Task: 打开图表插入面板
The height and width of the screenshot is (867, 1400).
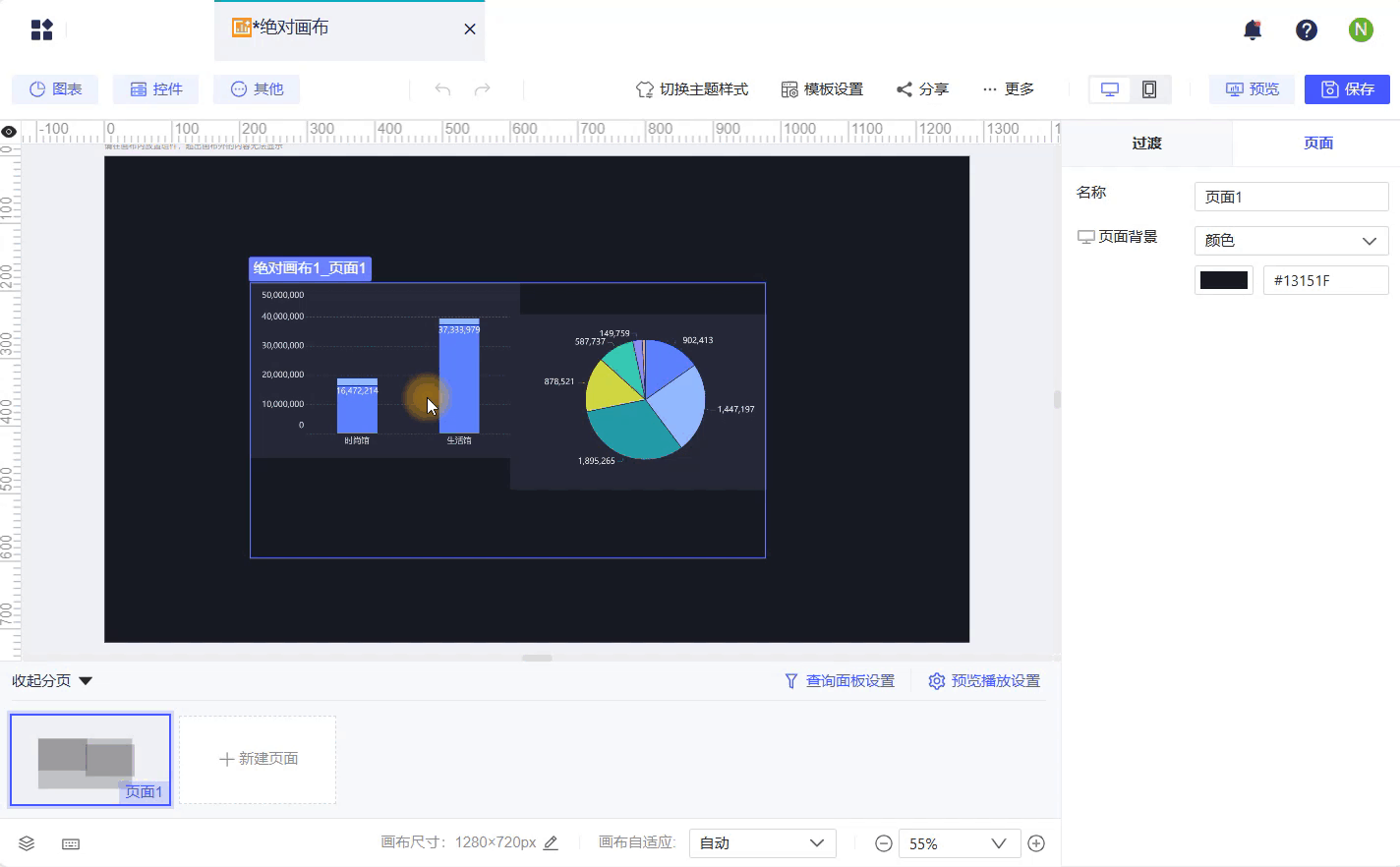Action: (54, 88)
